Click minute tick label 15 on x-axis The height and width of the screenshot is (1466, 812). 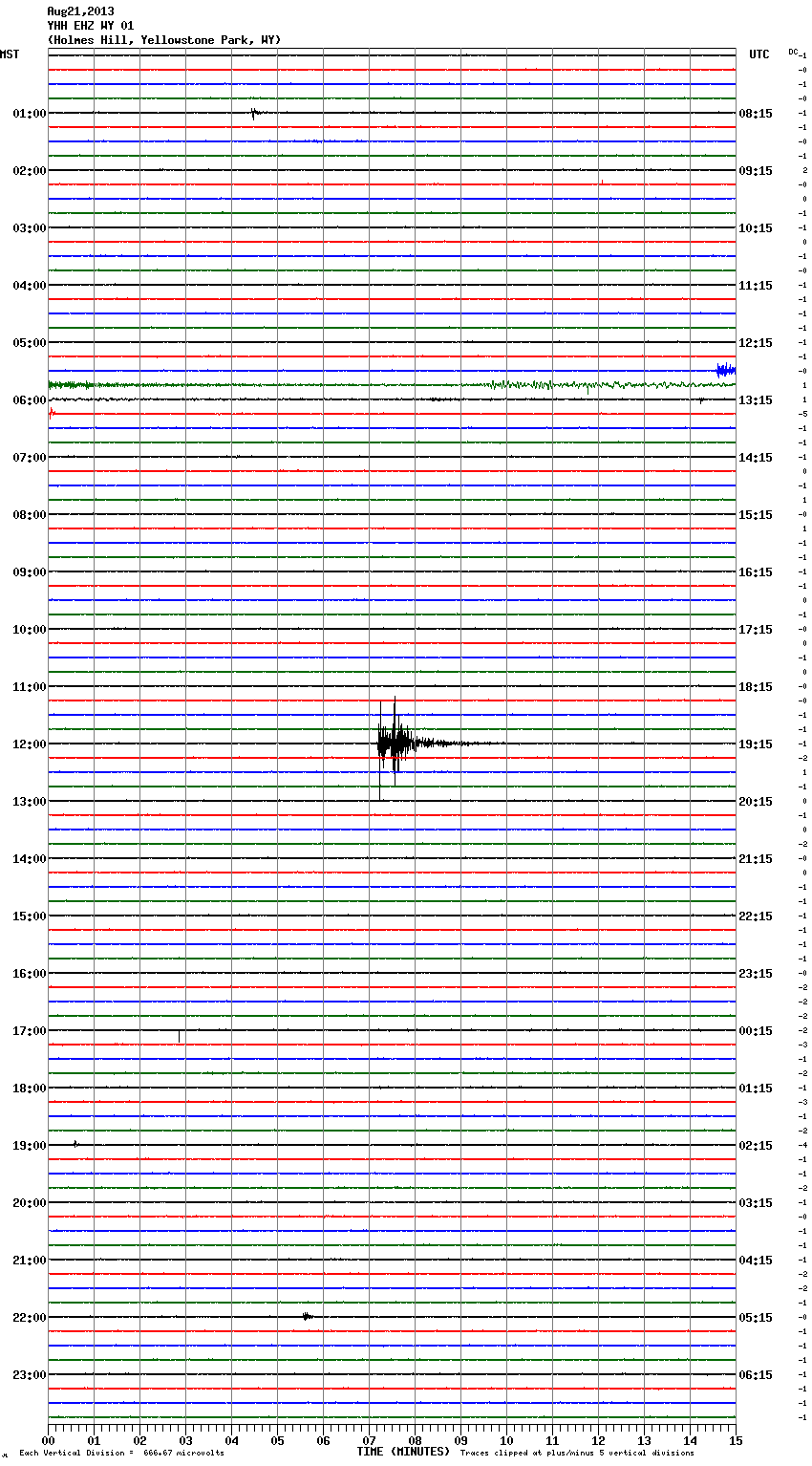point(736,1440)
